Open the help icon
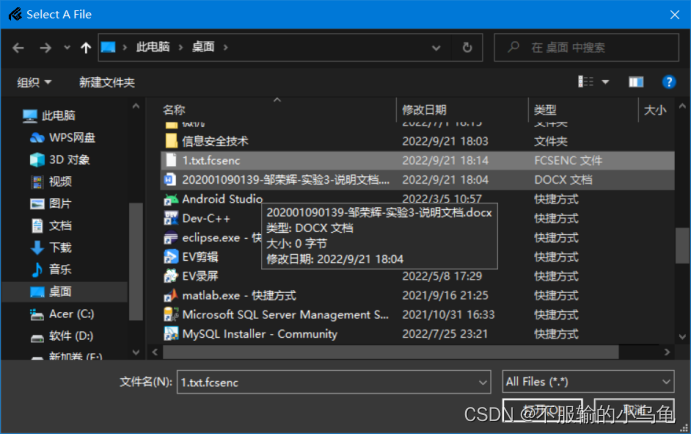This screenshot has height=434, width=692. [669, 82]
